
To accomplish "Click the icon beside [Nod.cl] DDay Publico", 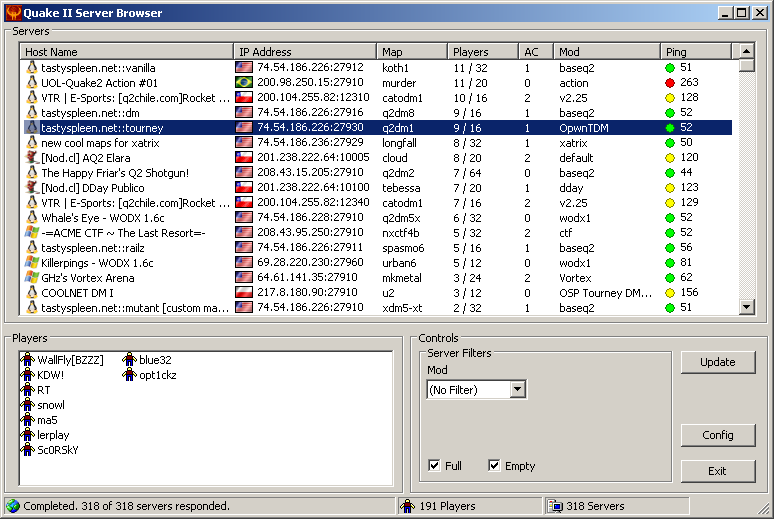I will tap(32, 187).
